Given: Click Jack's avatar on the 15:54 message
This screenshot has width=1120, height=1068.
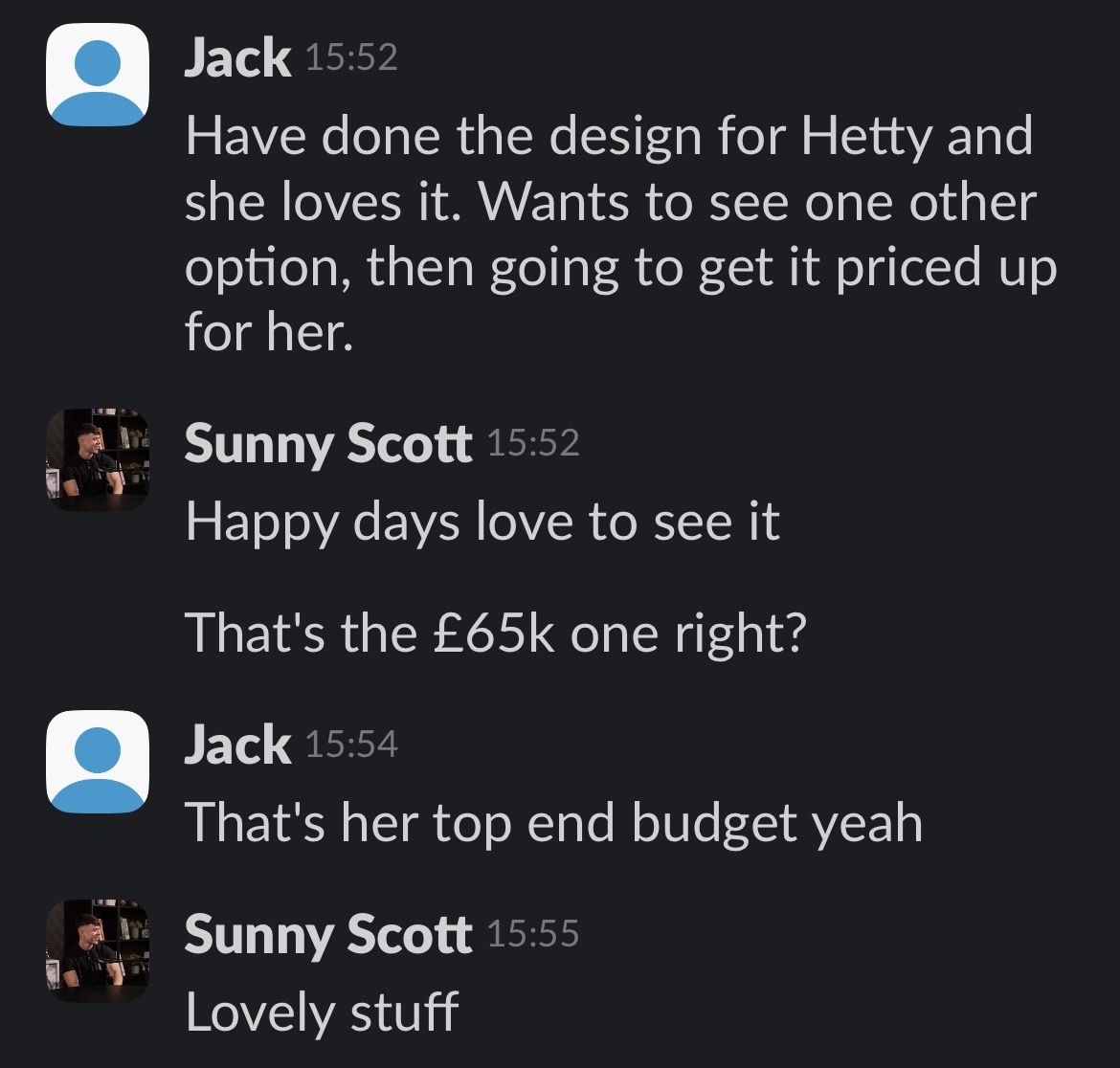Looking at the screenshot, I should (x=97, y=761).
